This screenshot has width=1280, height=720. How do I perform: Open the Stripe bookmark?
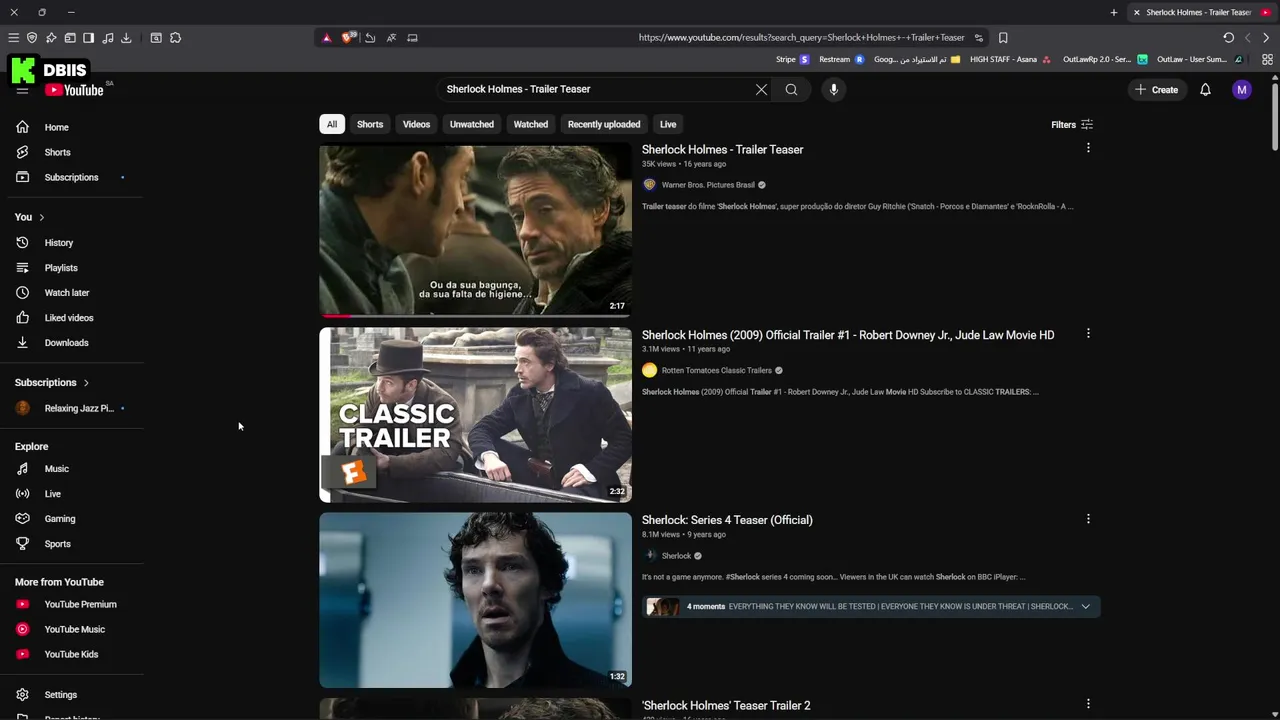(x=792, y=59)
